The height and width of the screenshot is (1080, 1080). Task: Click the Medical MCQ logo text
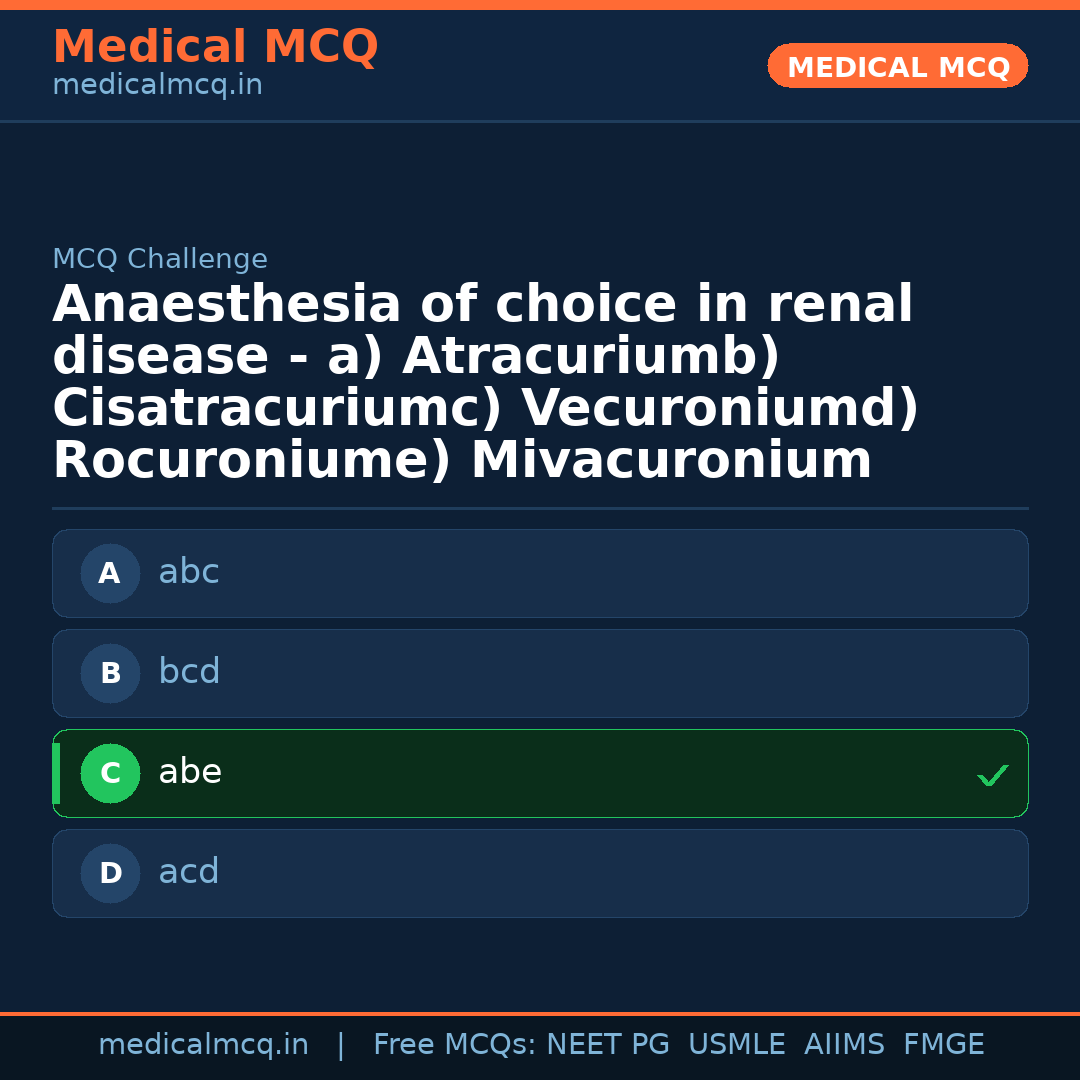click(215, 46)
